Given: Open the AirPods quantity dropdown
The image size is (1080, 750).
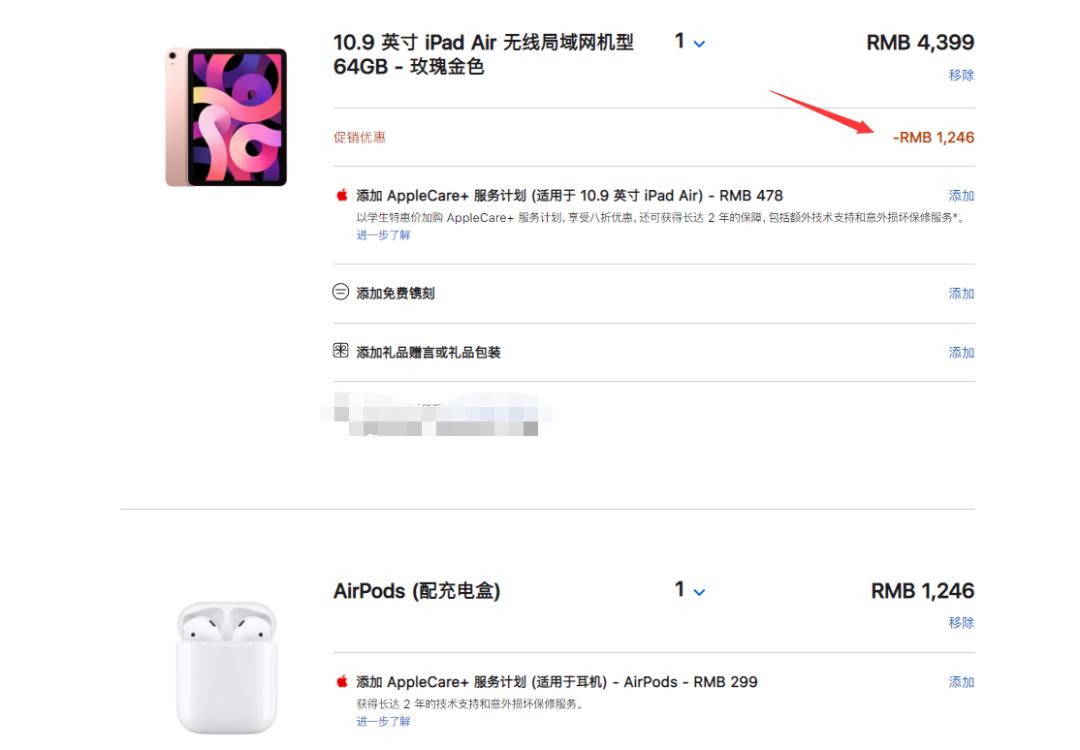Looking at the screenshot, I should 689,590.
